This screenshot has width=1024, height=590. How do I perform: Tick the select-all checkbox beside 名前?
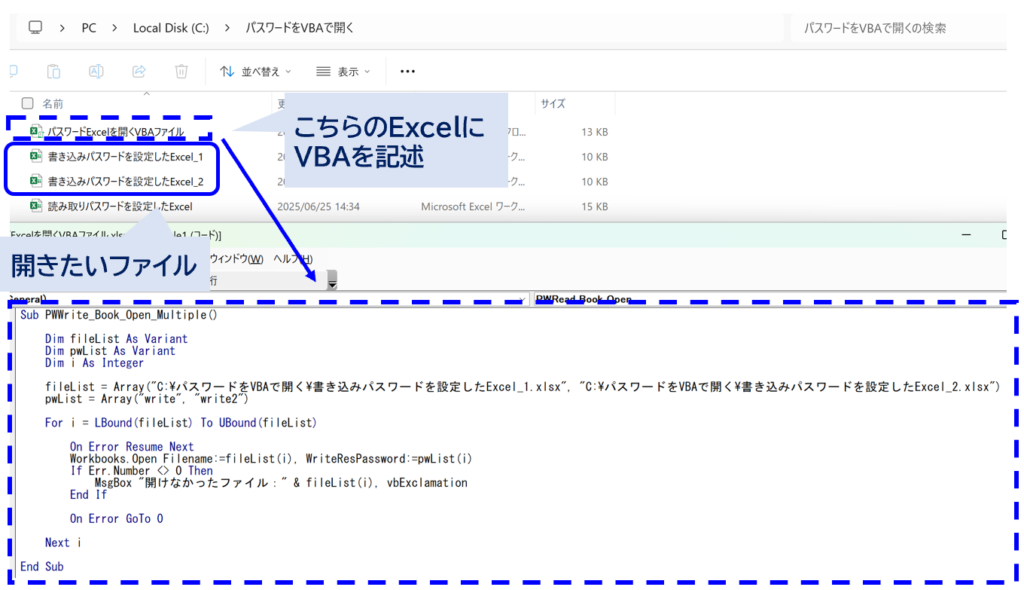pyautogui.click(x=27, y=103)
